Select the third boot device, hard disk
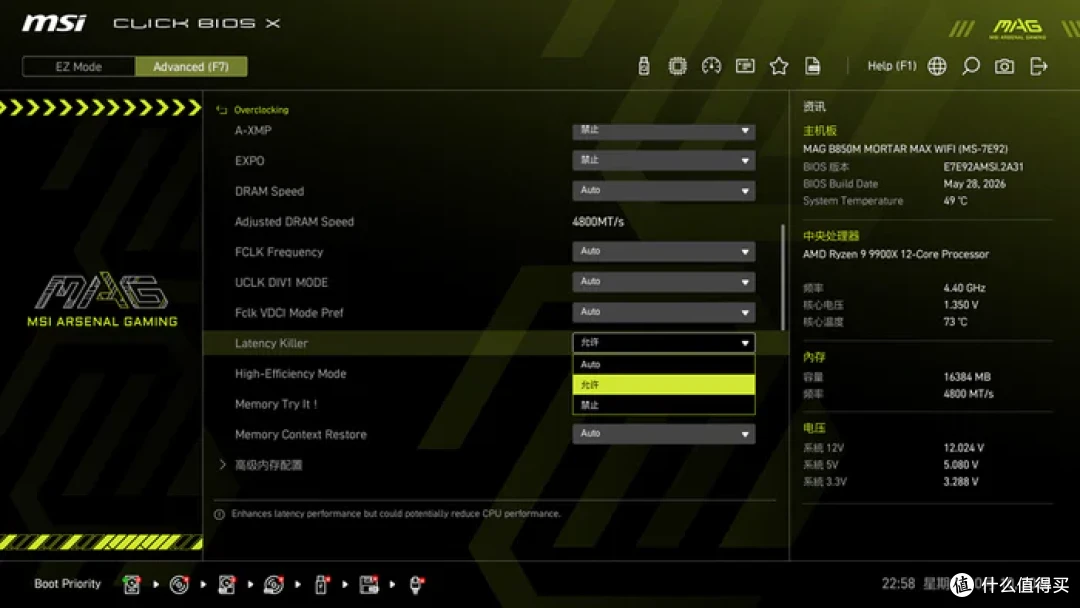 pos(227,585)
